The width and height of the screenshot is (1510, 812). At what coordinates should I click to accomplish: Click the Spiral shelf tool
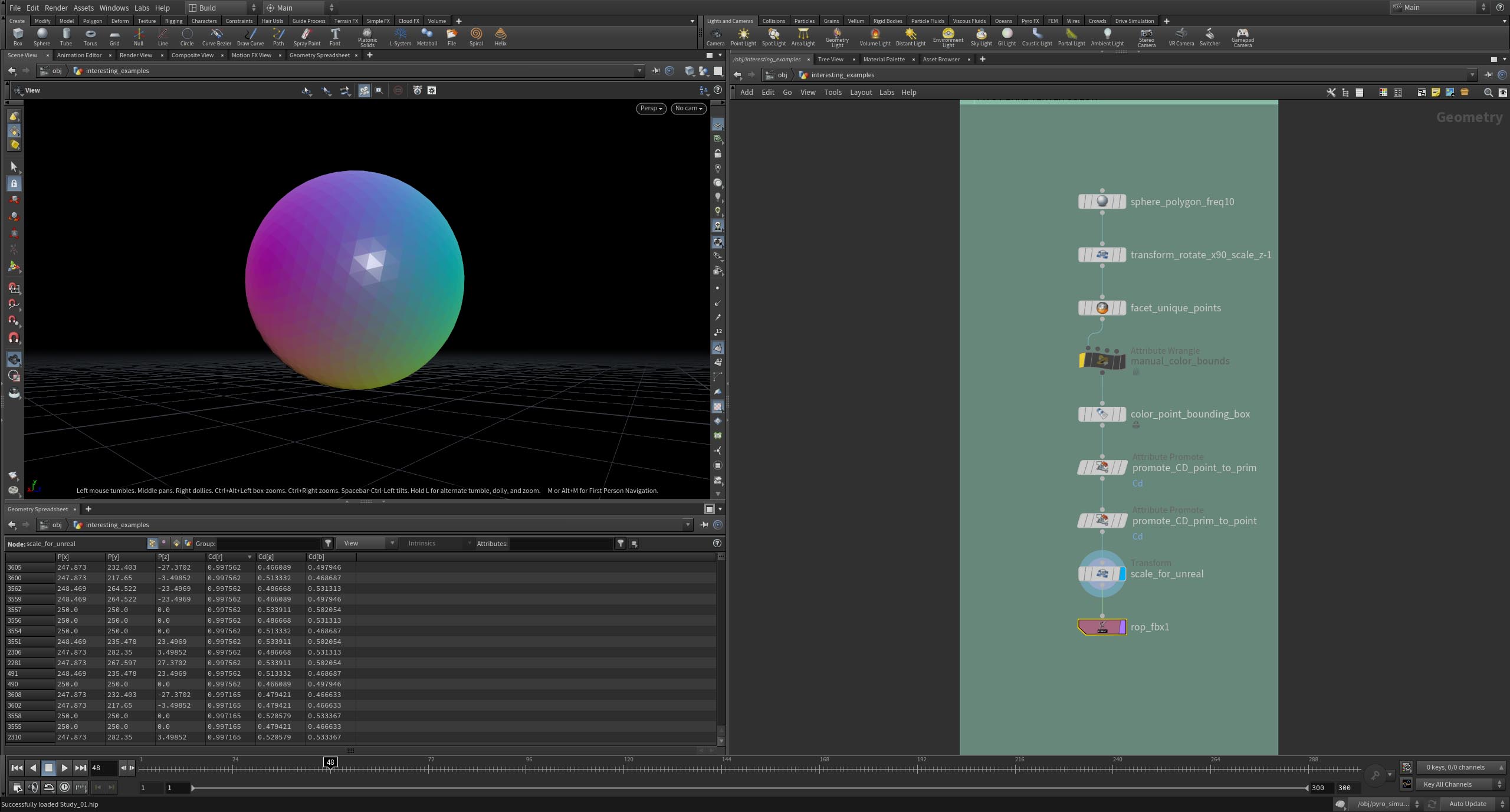click(476, 37)
